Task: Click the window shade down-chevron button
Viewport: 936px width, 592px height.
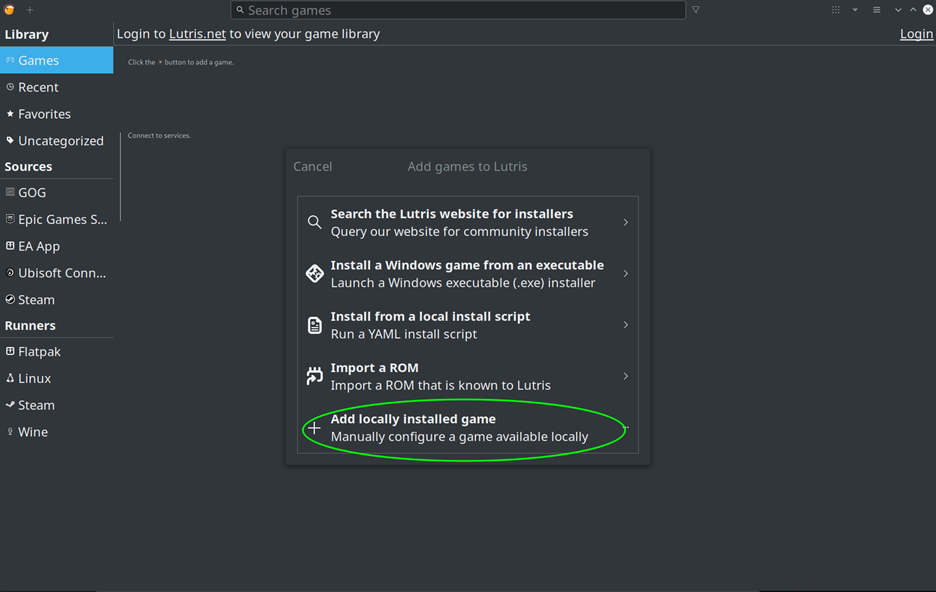Action: pyautogui.click(x=898, y=10)
